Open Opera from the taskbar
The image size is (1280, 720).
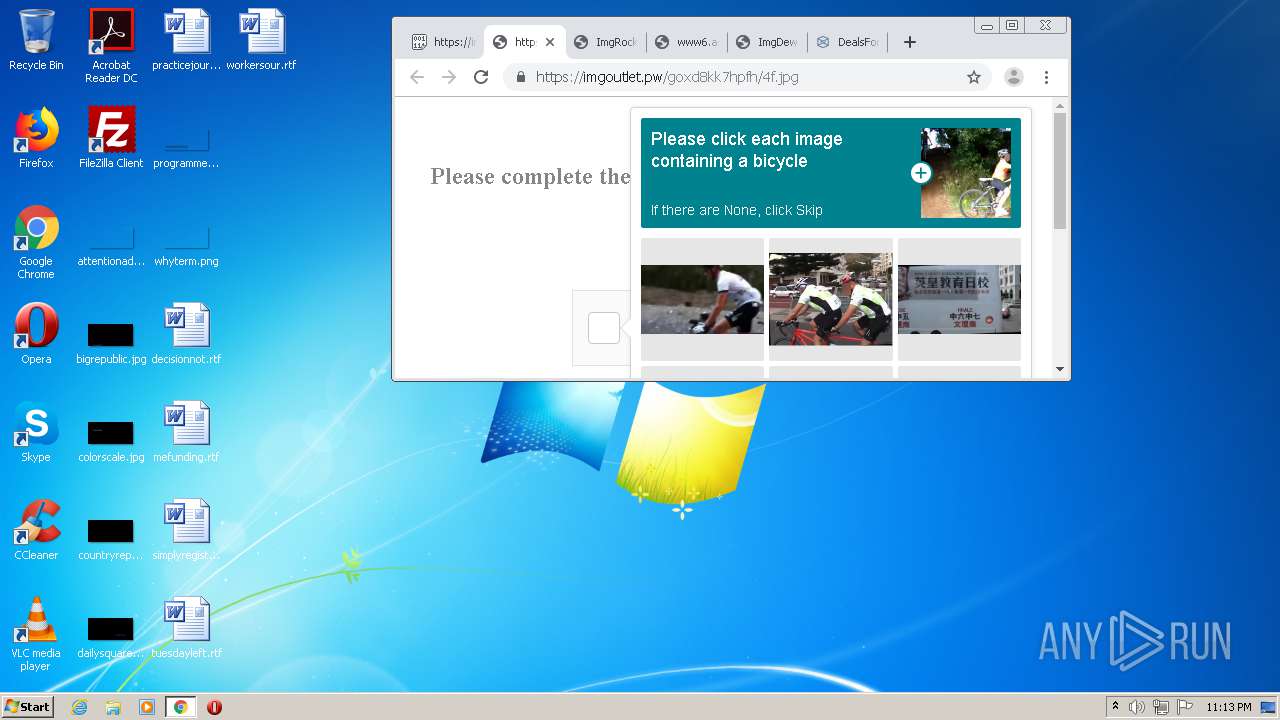(x=214, y=707)
